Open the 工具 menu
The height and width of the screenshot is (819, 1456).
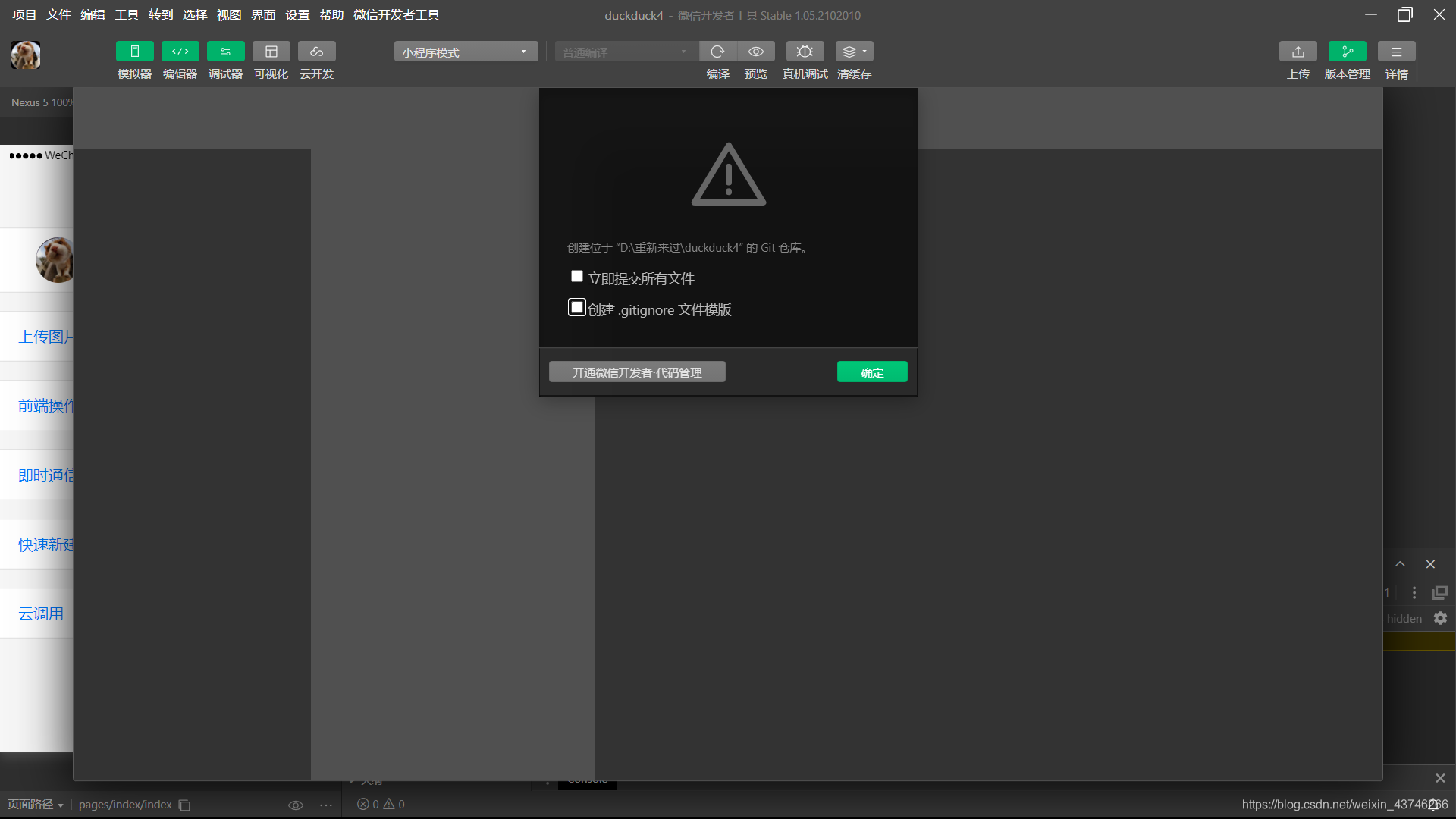coord(127,15)
